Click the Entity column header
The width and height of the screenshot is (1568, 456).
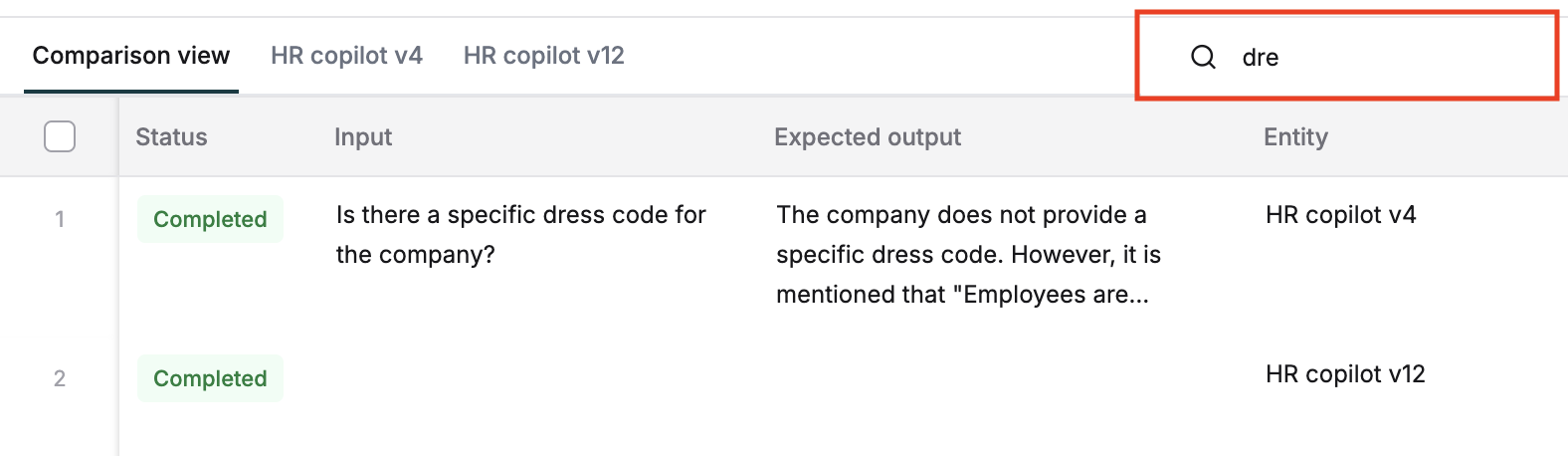[x=1295, y=137]
